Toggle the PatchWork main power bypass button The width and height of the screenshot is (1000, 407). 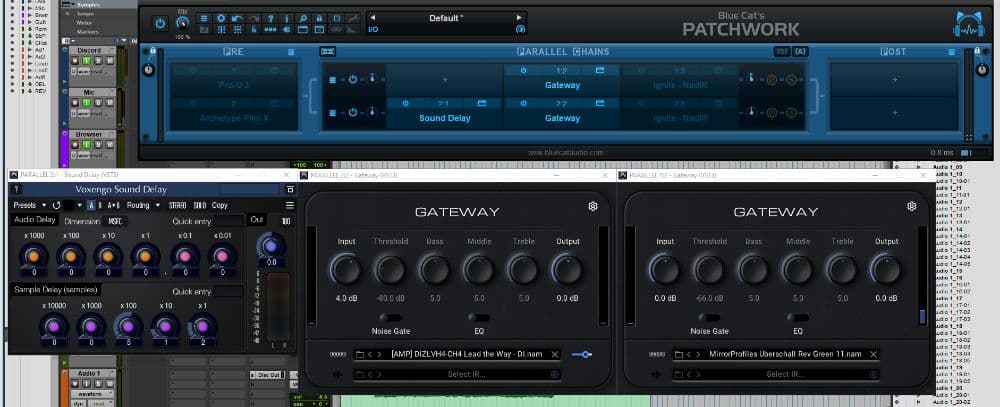pos(160,24)
